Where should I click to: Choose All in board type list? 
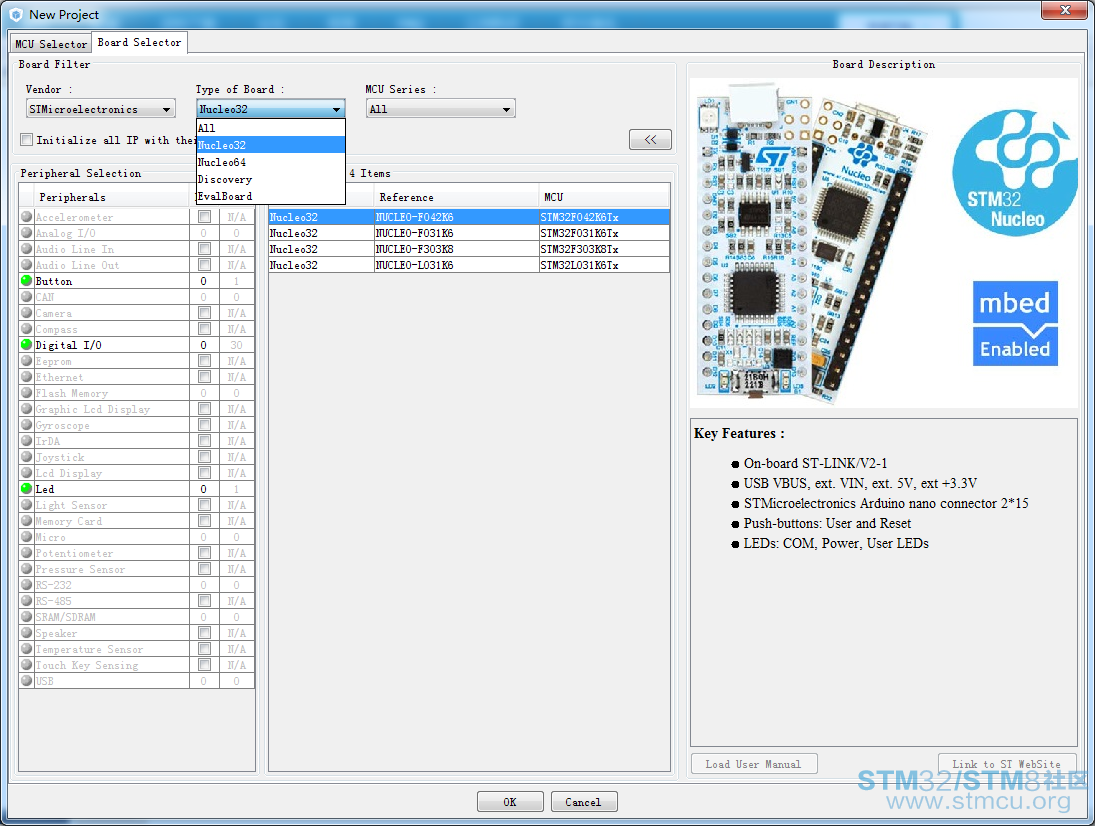click(x=270, y=128)
